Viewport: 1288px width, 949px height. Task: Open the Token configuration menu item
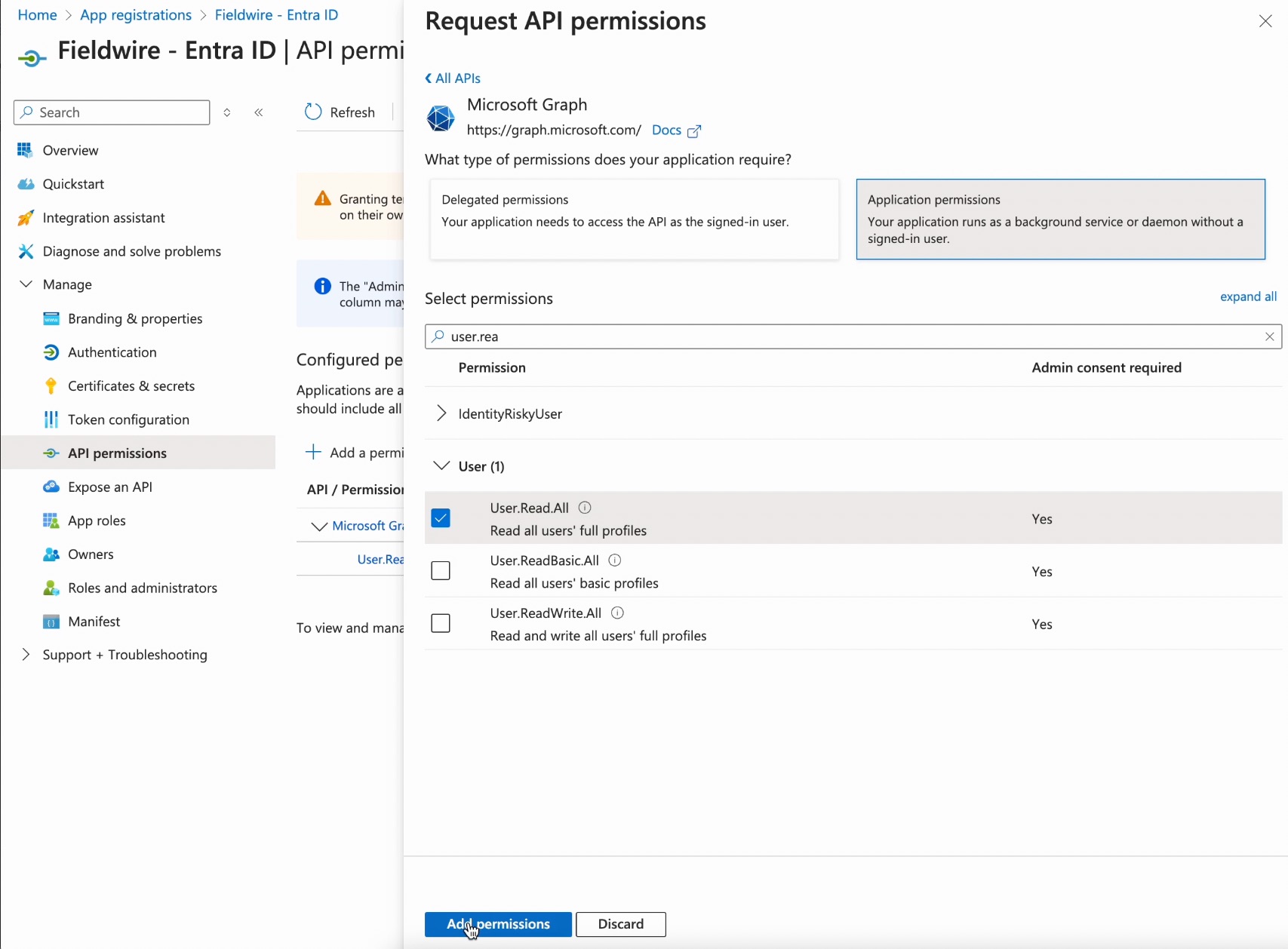(x=128, y=419)
